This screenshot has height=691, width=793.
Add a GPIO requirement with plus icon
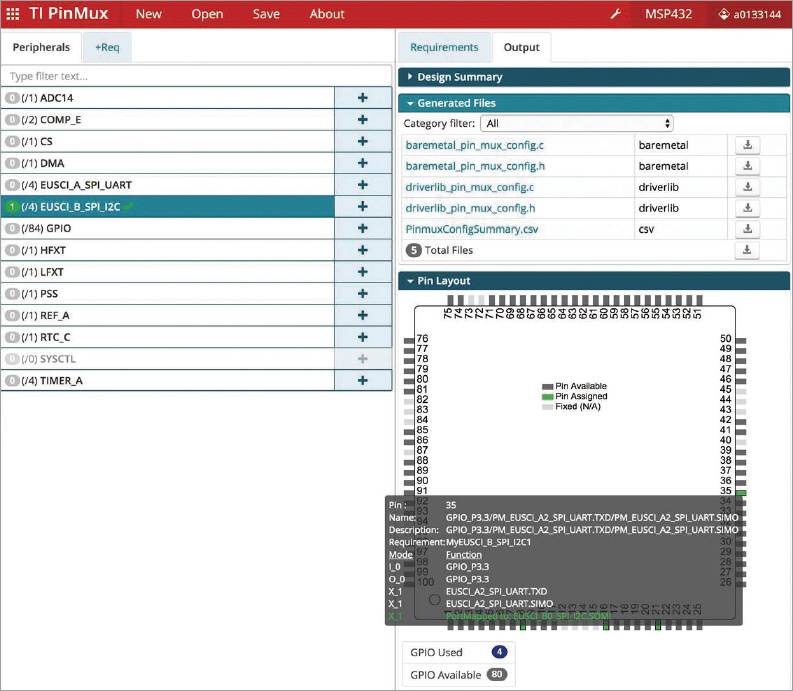362,228
